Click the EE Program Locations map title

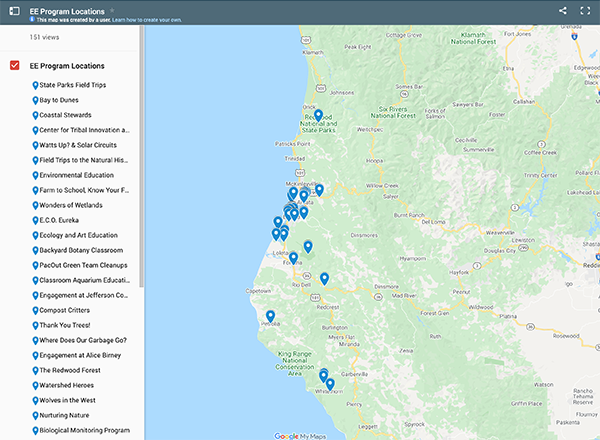click(67, 11)
